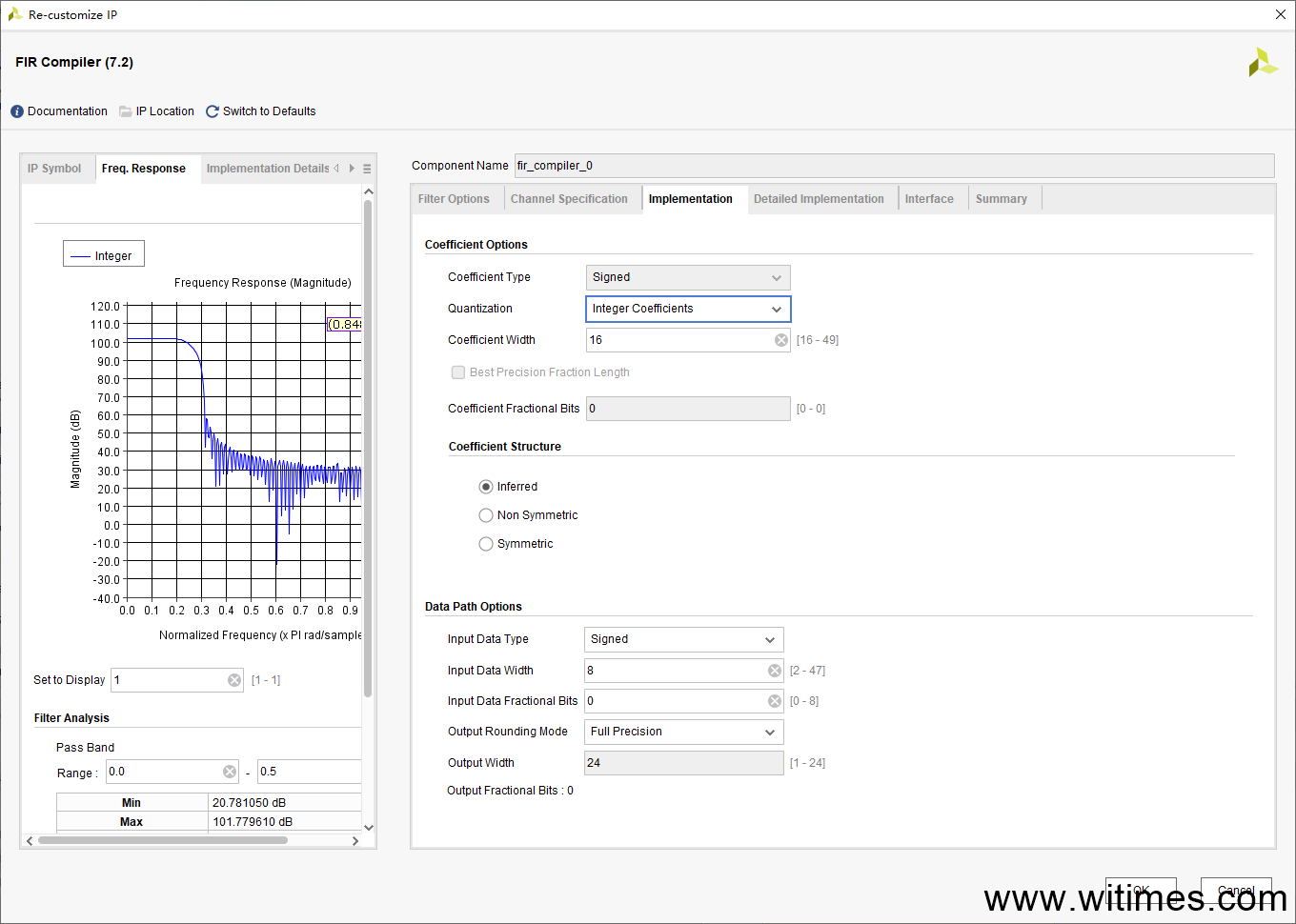The height and width of the screenshot is (924, 1296).
Task: Open the Interface tab
Action: click(x=929, y=199)
